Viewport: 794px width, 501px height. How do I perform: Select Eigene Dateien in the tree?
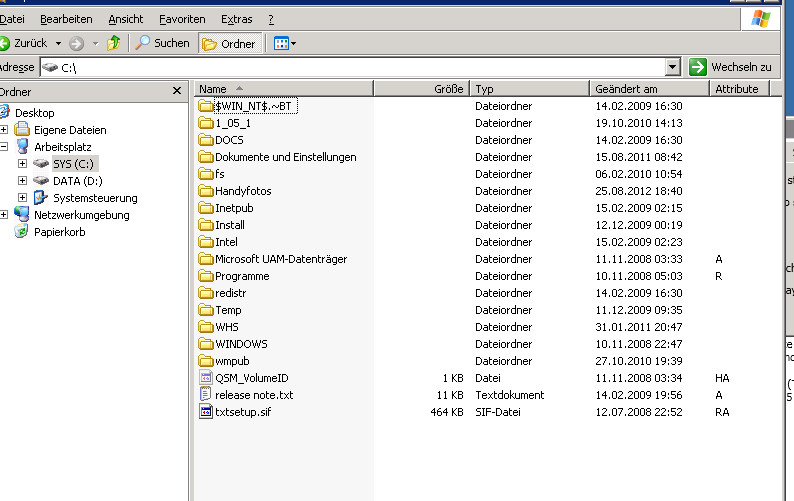(70, 130)
